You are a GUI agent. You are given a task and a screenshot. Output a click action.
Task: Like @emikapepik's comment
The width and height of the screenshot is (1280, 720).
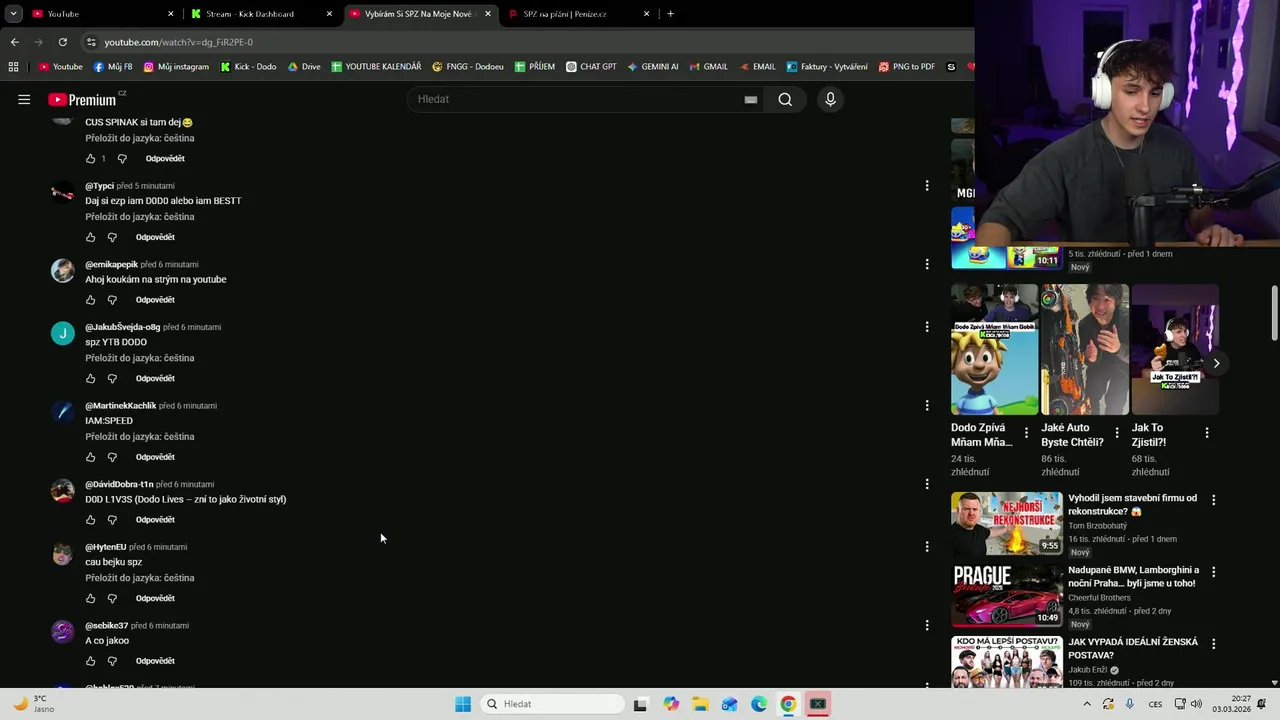point(91,300)
